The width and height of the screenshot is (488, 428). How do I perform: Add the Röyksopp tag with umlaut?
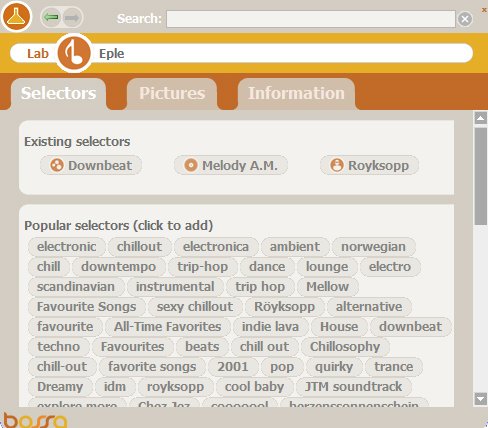[285, 307]
